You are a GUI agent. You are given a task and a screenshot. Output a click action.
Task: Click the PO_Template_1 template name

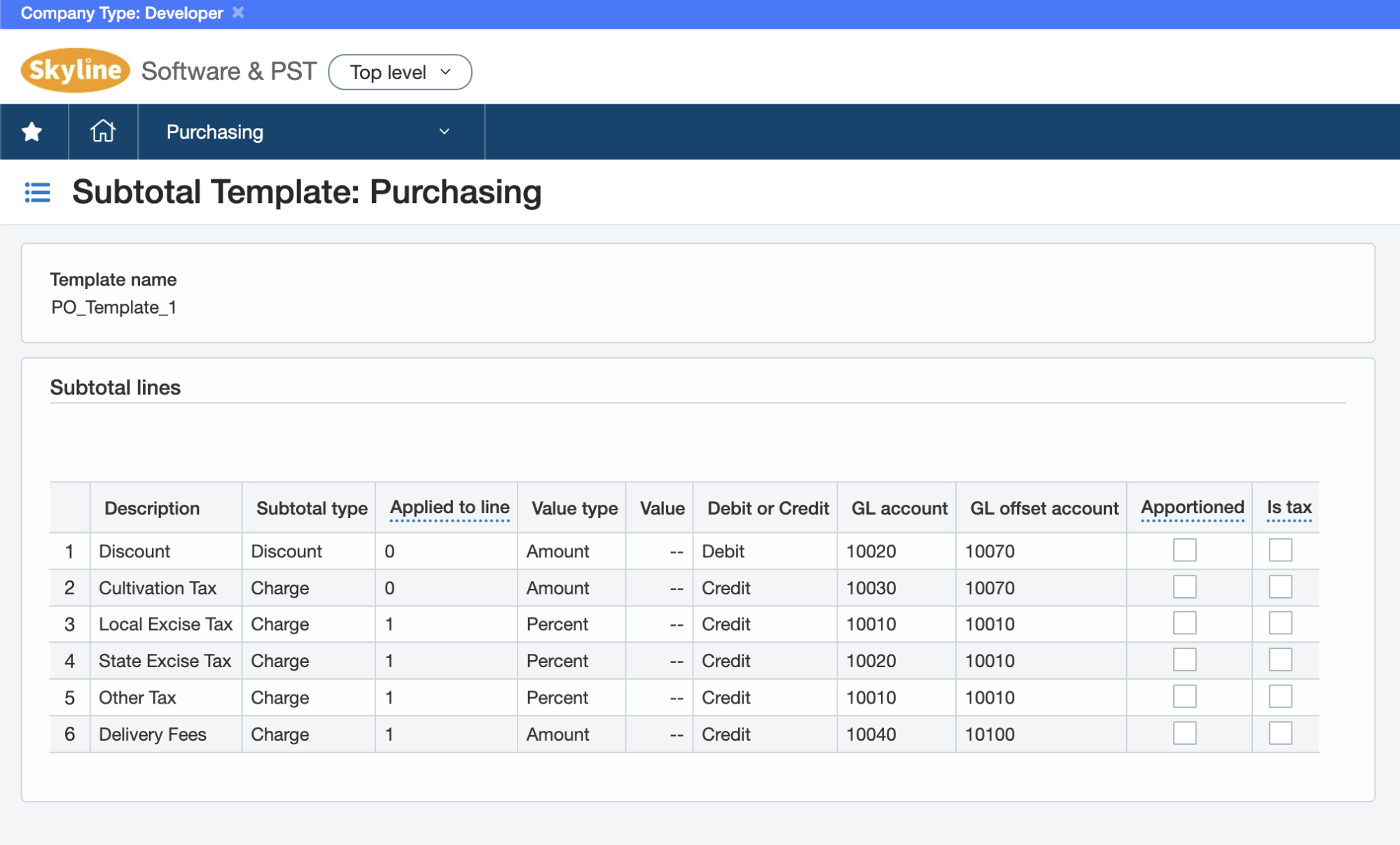pyautogui.click(x=114, y=307)
